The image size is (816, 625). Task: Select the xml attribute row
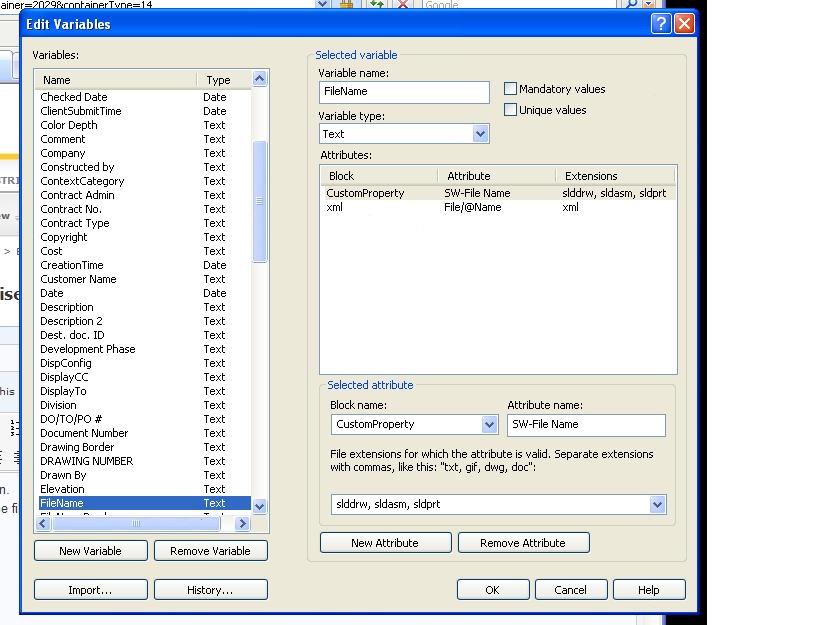point(498,207)
